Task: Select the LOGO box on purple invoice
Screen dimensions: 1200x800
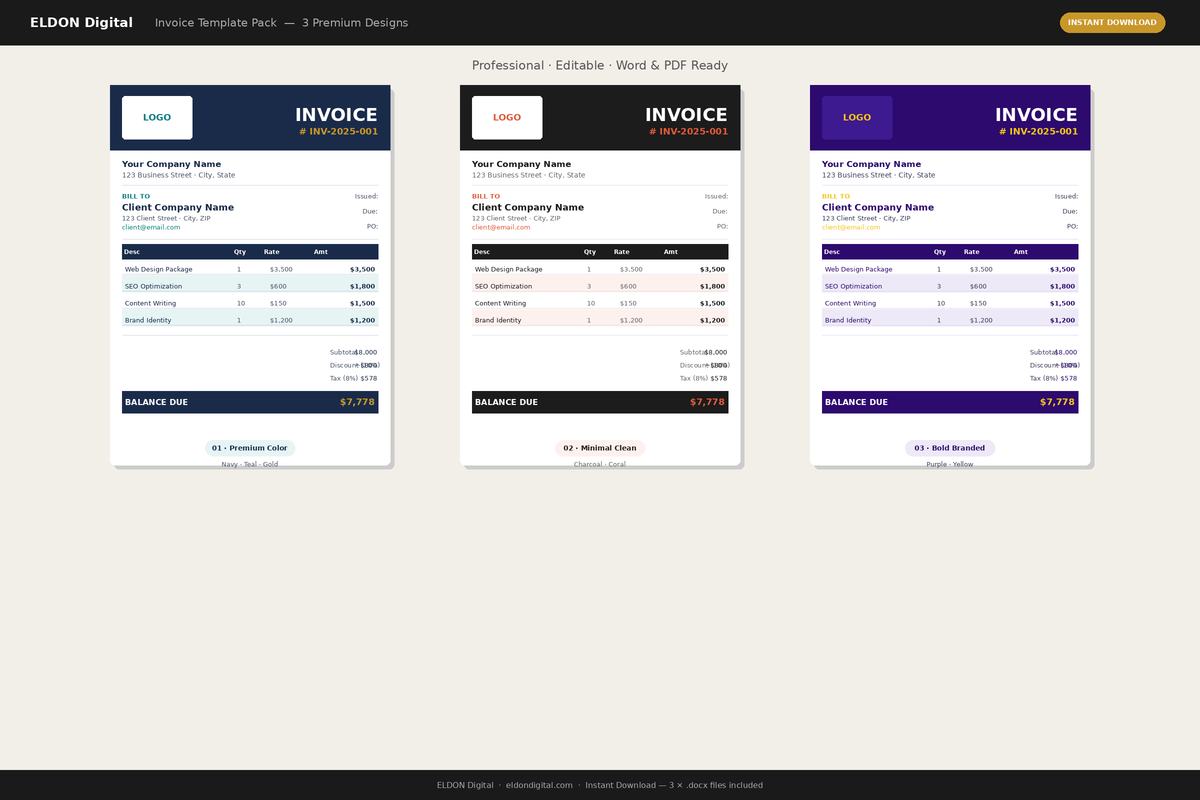Action: pos(857,118)
